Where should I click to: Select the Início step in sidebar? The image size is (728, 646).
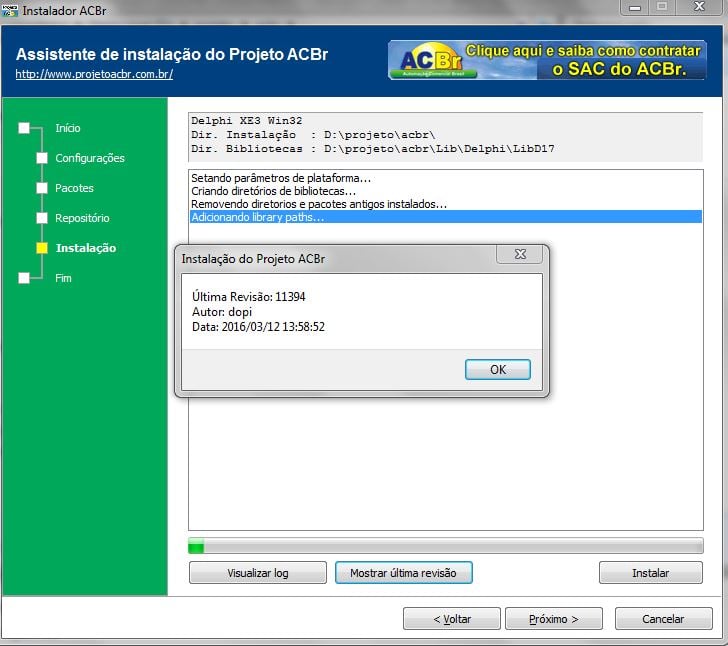click(x=68, y=128)
